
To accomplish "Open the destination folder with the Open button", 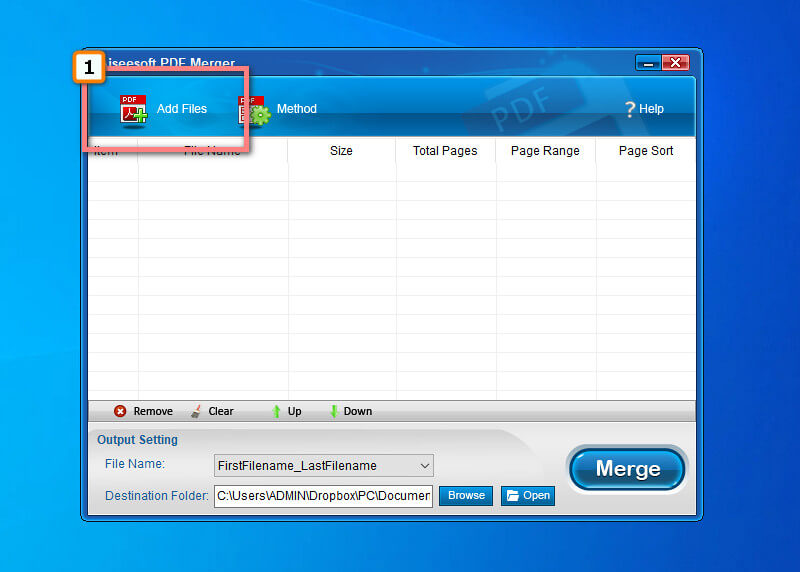I will point(527,495).
